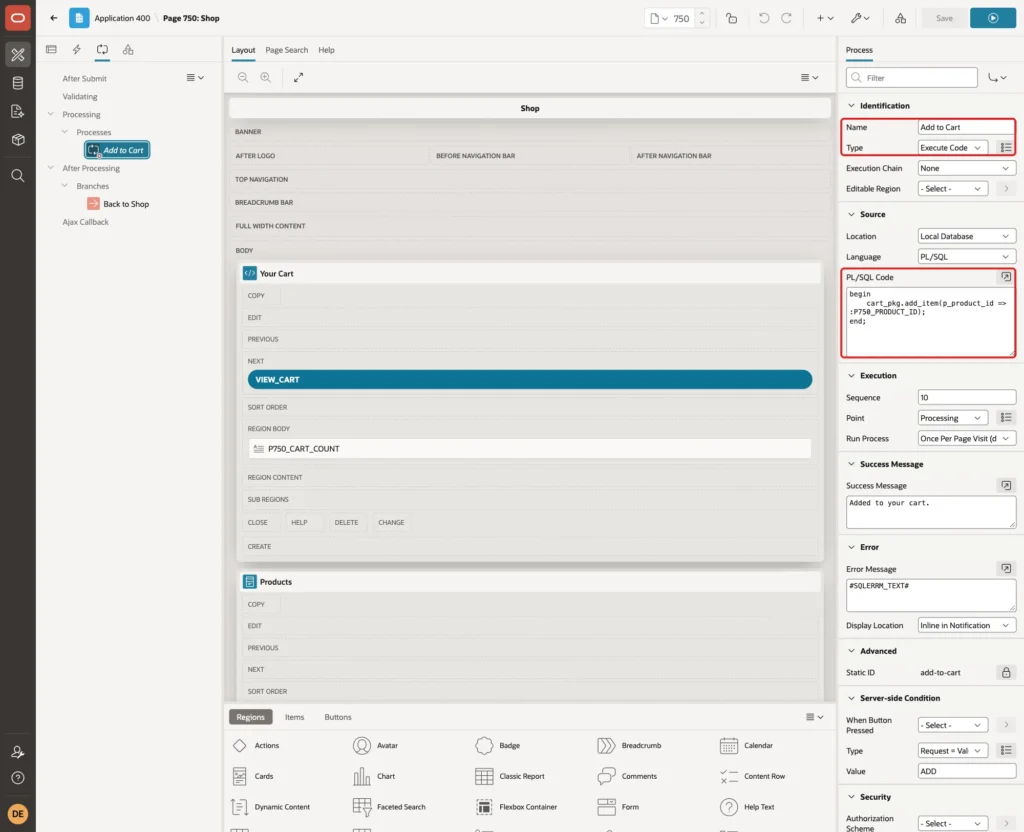The width and height of the screenshot is (1024, 832).
Task: Open the gallery options menu
Action: pyautogui.click(x=814, y=717)
